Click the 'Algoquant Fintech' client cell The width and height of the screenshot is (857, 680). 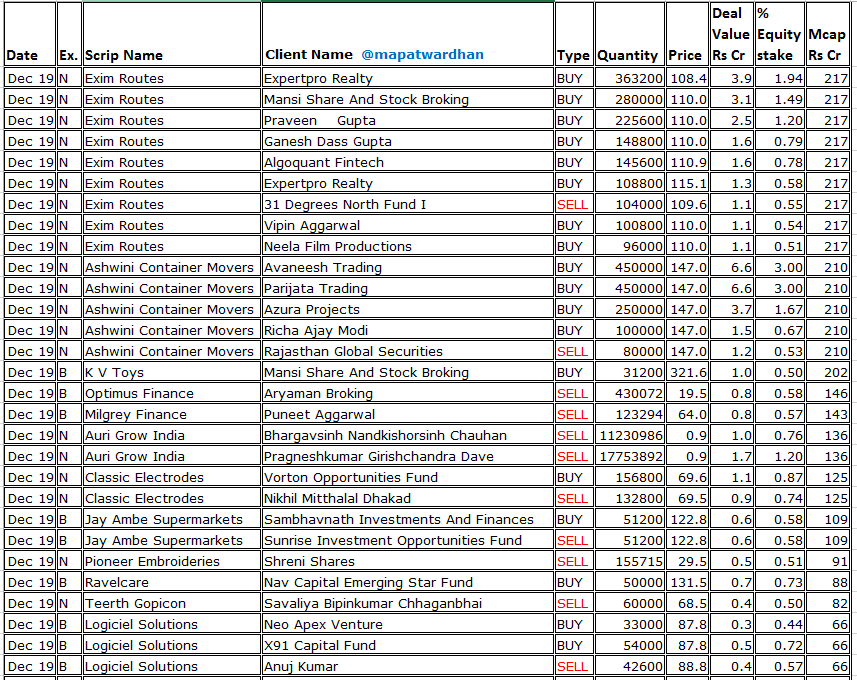(408, 162)
